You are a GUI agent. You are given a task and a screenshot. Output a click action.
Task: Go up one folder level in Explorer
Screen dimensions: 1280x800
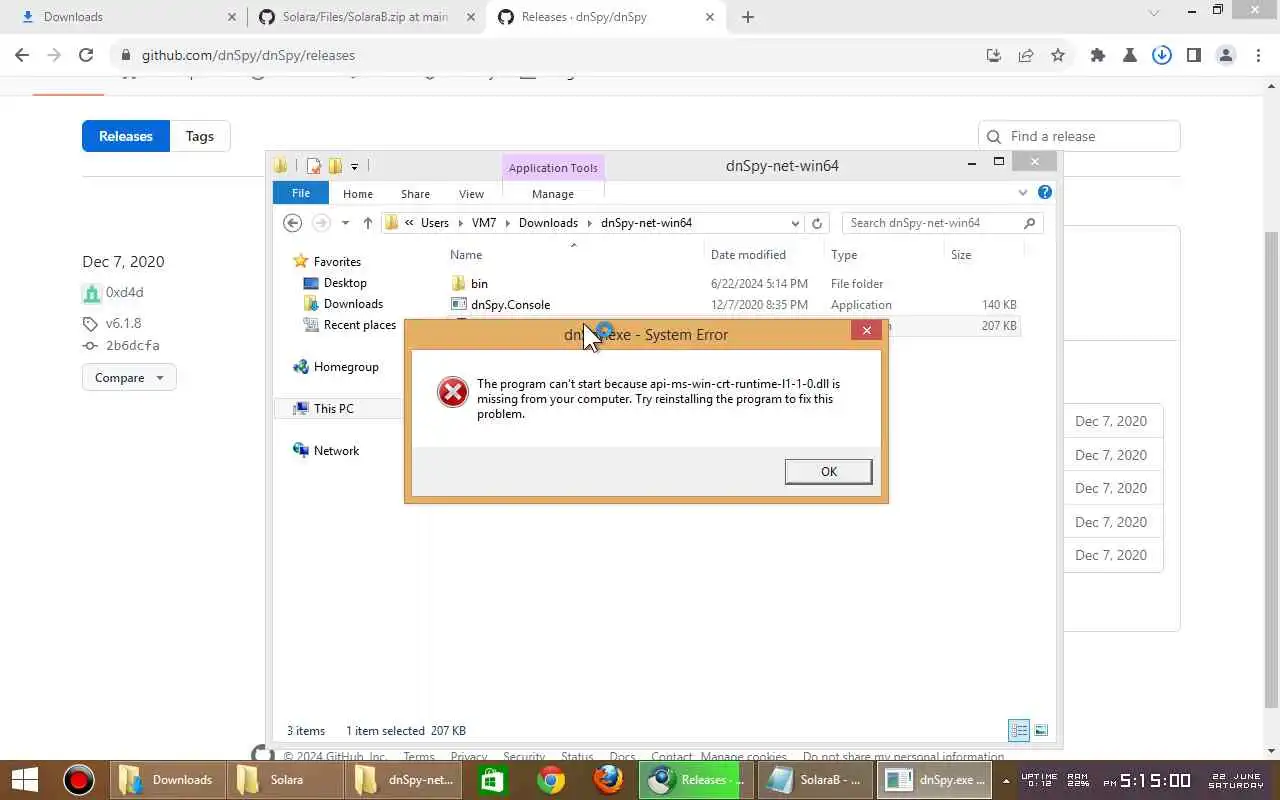[x=367, y=223]
